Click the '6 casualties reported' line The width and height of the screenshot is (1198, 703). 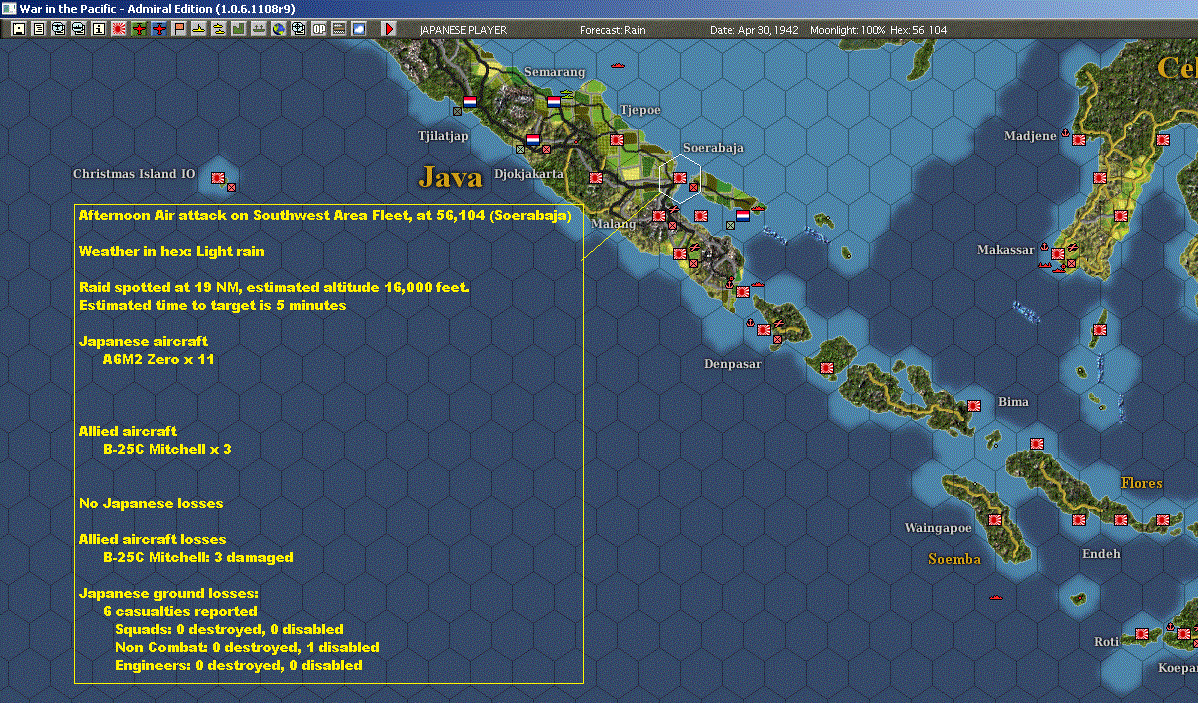(x=180, y=611)
